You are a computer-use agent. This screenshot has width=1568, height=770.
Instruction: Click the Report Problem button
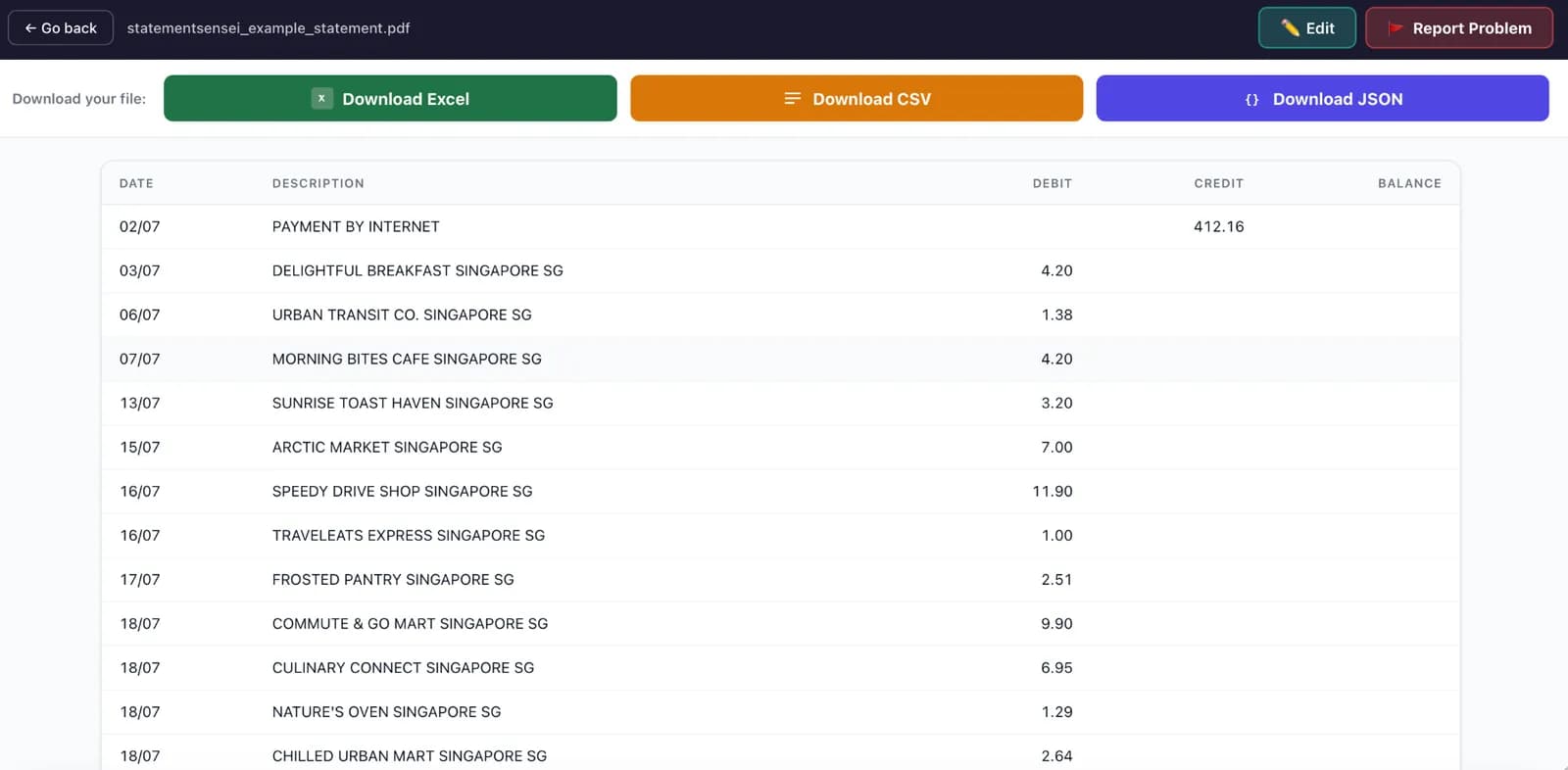(x=1459, y=28)
